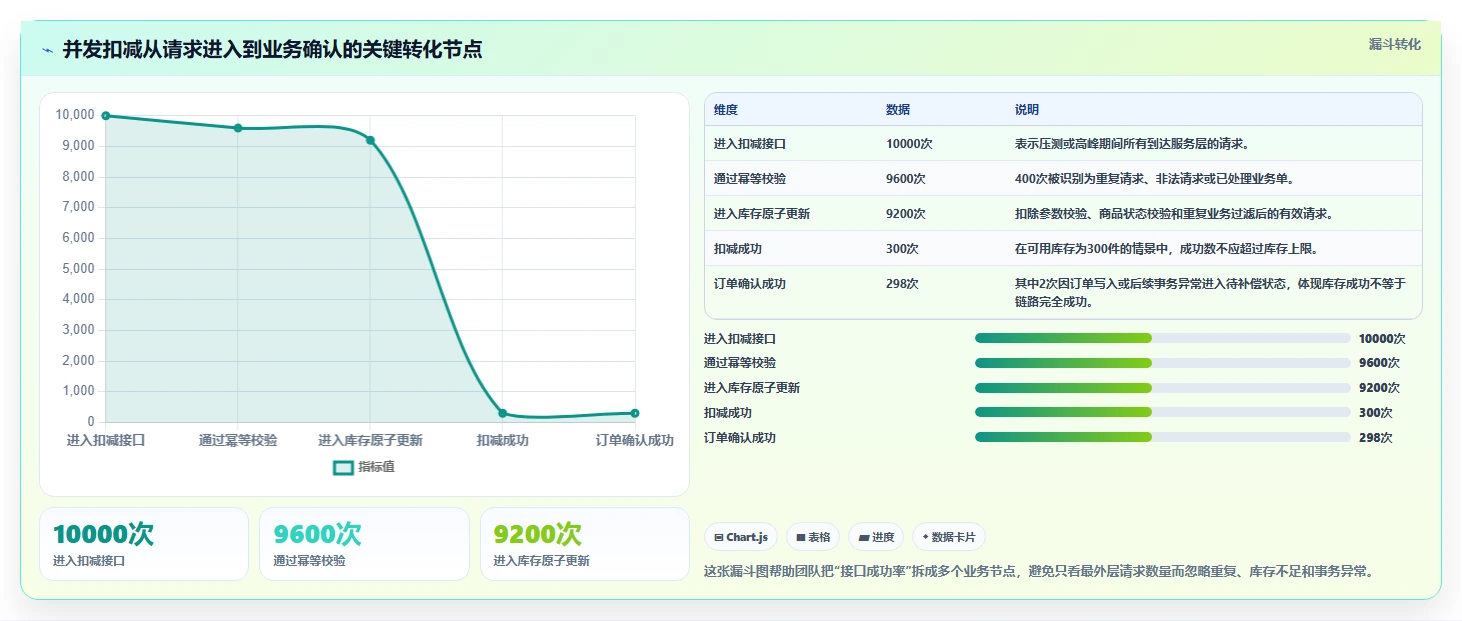Click the progress bar for 进入库存原子更新

click(1162, 388)
